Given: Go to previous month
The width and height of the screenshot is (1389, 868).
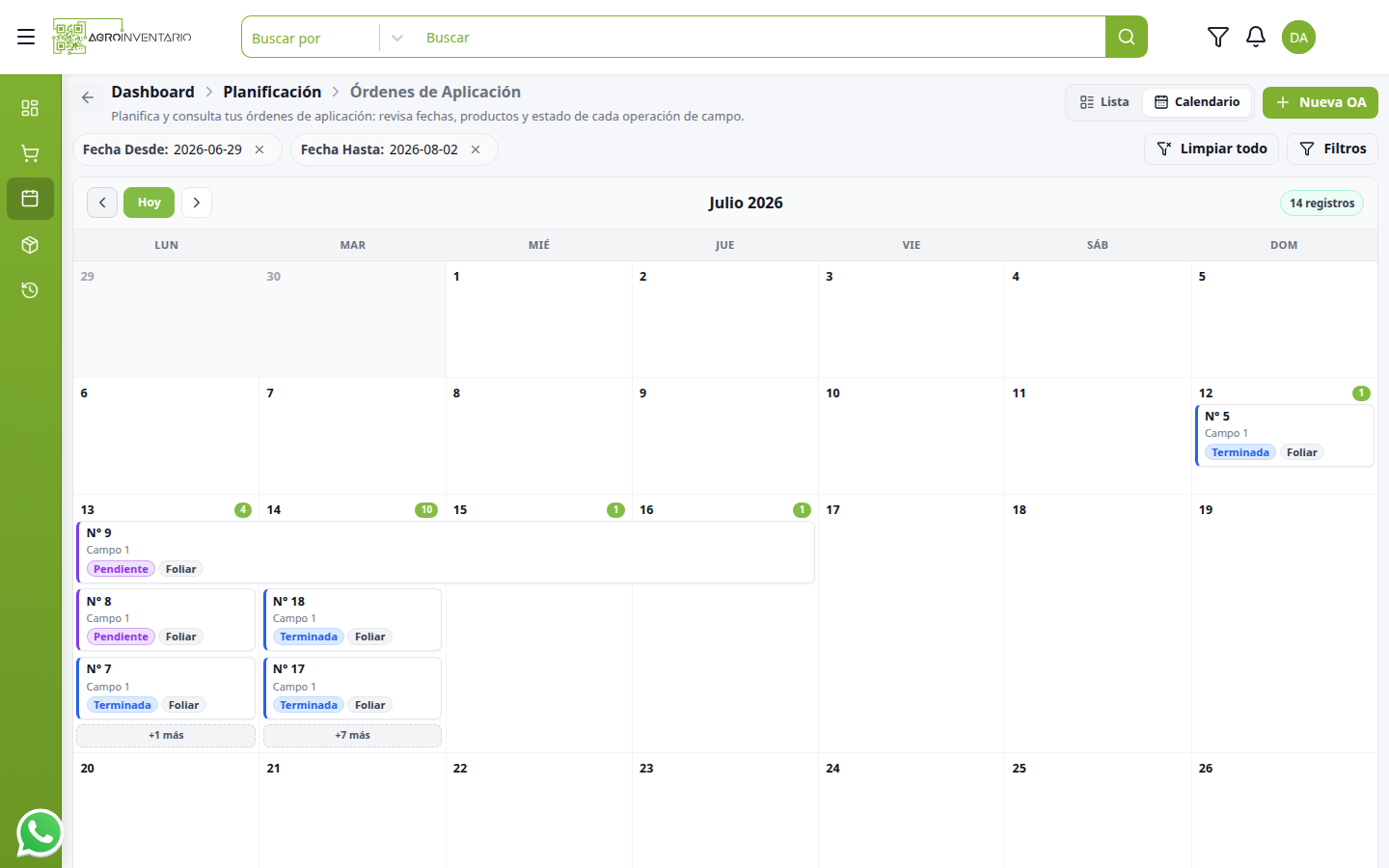Looking at the screenshot, I should 102,203.
